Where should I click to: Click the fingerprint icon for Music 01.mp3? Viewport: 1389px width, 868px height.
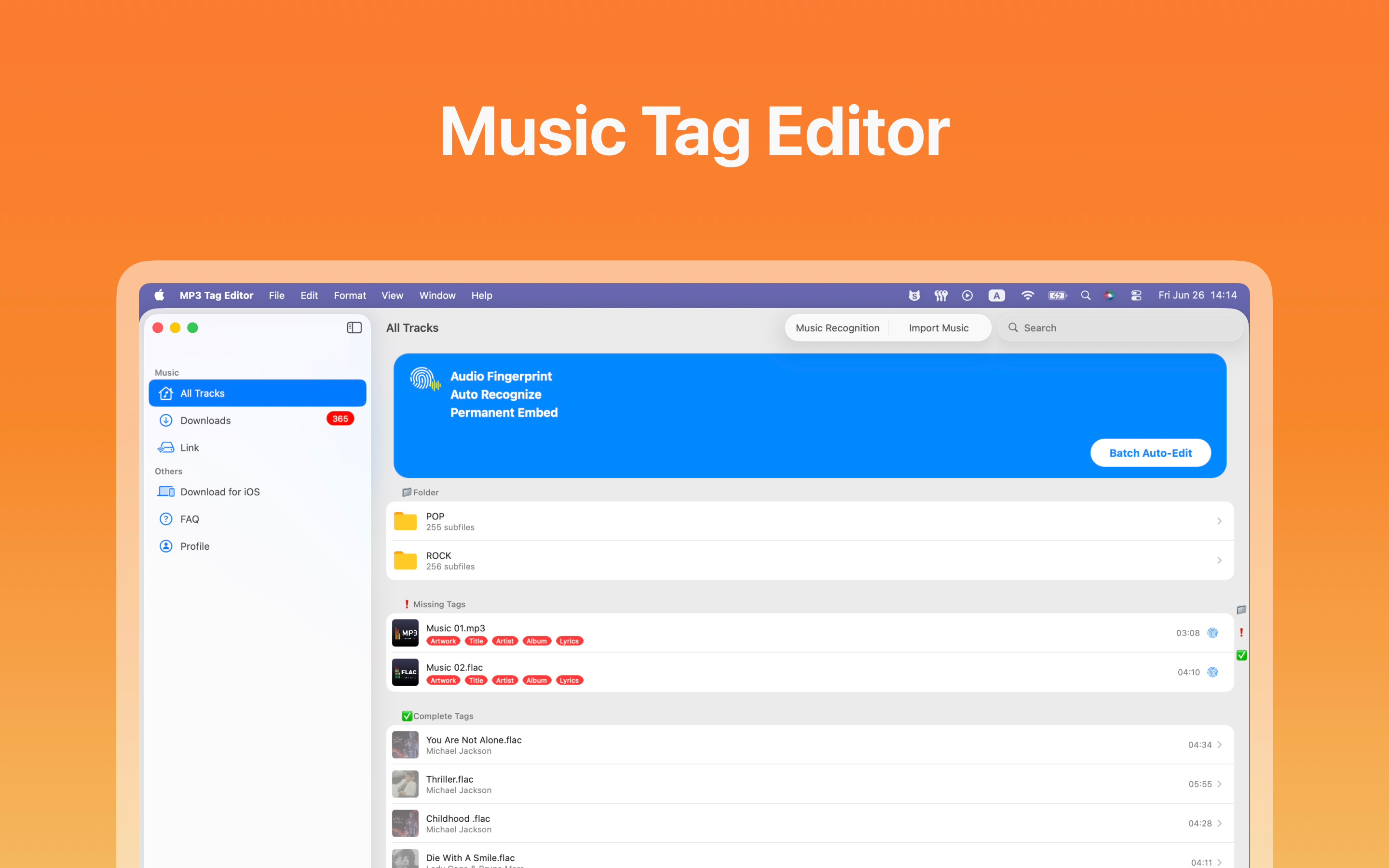coord(1212,633)
